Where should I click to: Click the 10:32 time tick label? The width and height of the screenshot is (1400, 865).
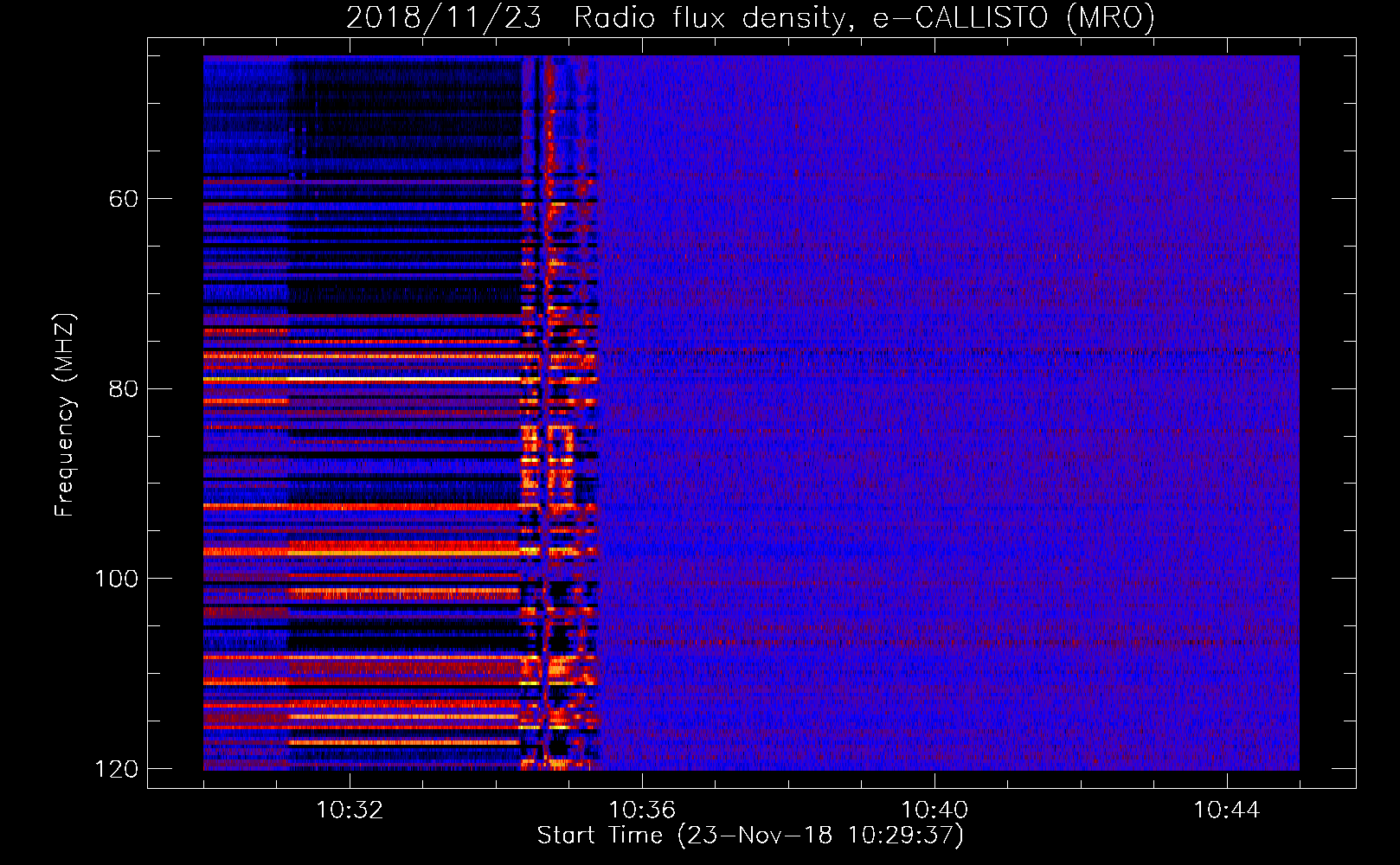tap(350, 811)
